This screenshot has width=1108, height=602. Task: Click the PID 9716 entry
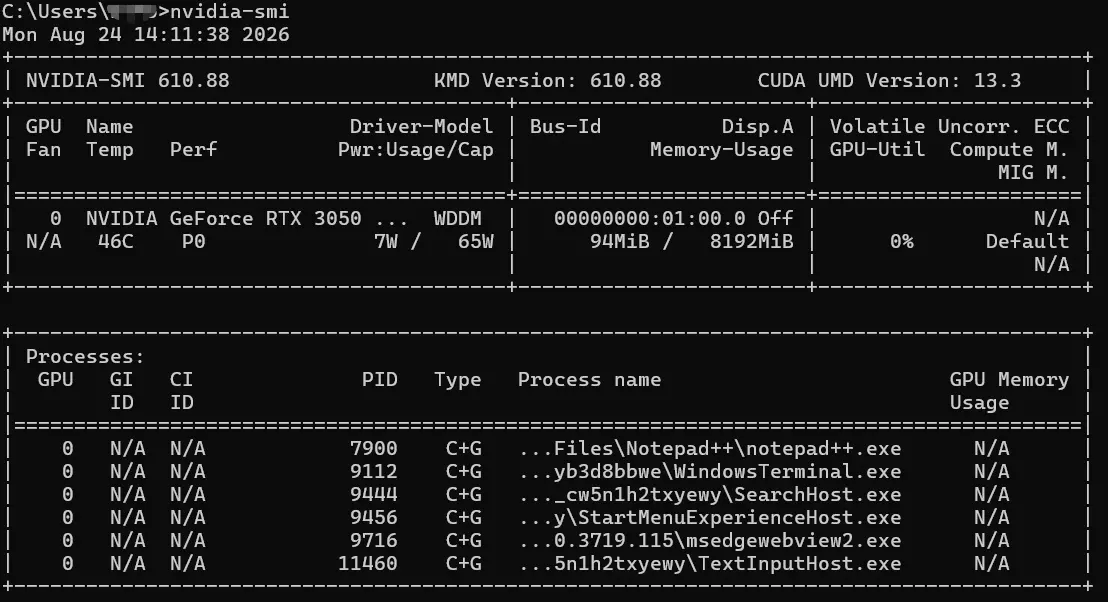pos(374,541)
